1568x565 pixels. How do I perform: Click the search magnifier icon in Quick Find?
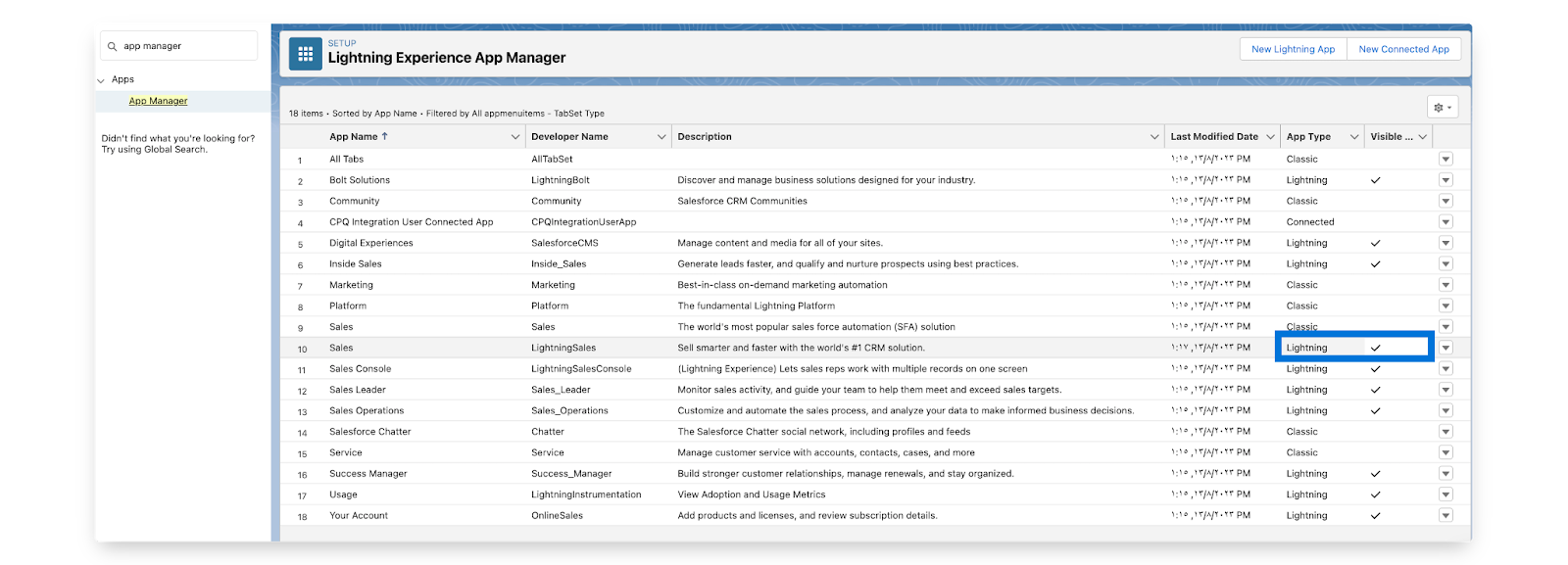(113, 46)
